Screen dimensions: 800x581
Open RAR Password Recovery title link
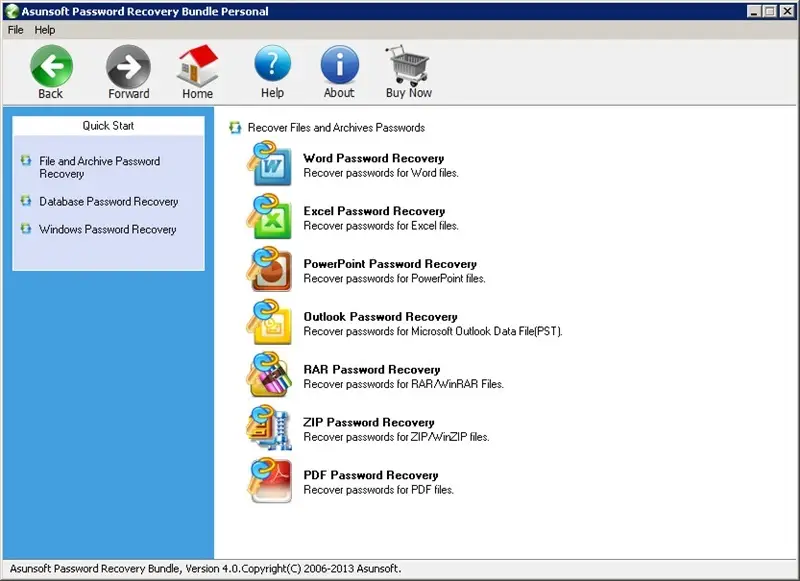[372, 369]
